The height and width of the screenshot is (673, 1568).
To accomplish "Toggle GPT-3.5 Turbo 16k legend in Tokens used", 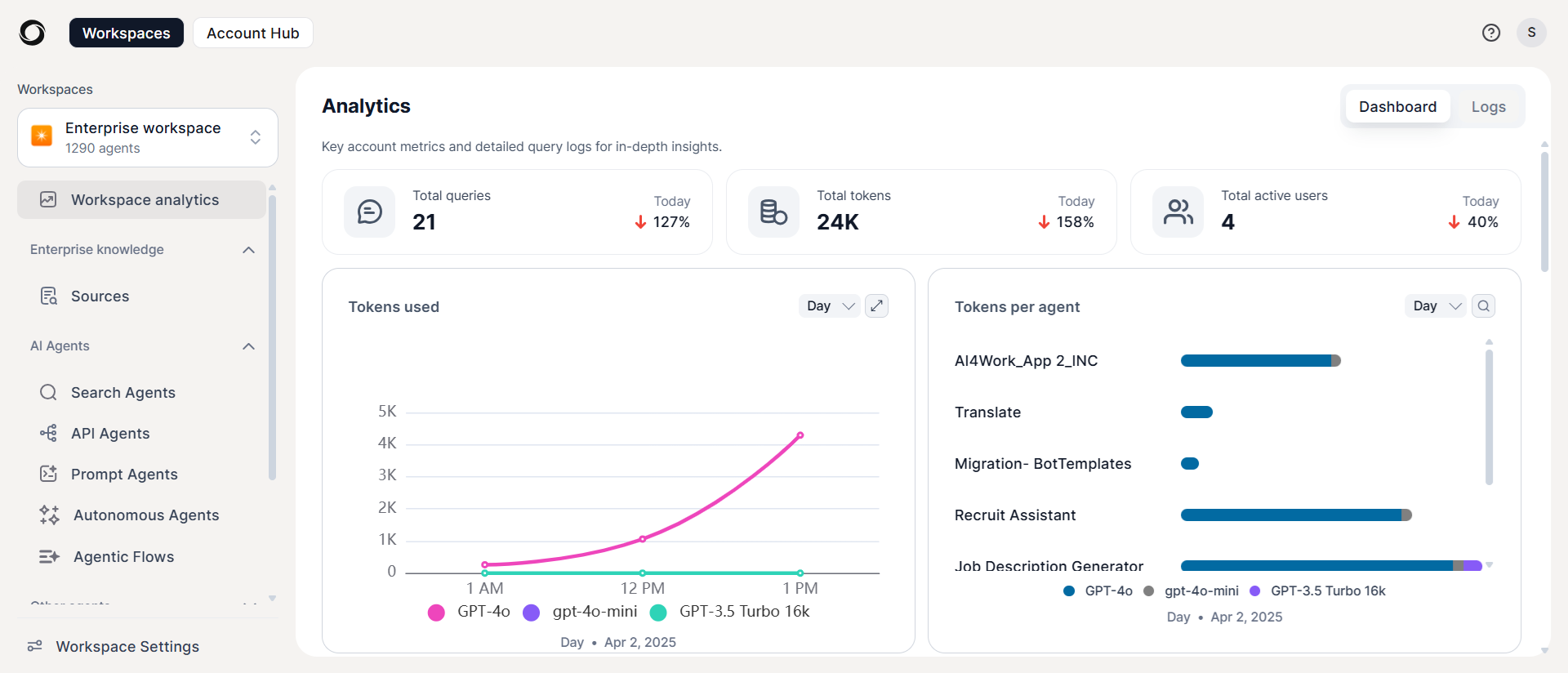I will [x=730, y=612].
